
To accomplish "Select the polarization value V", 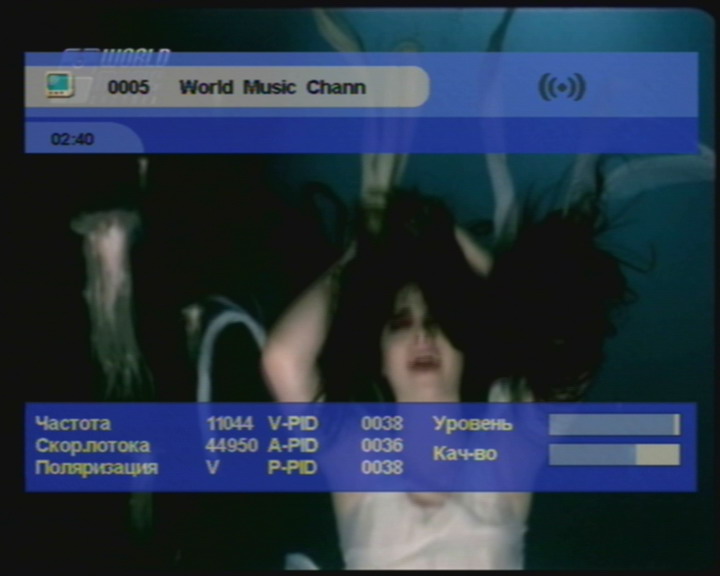I will point(212,468).
